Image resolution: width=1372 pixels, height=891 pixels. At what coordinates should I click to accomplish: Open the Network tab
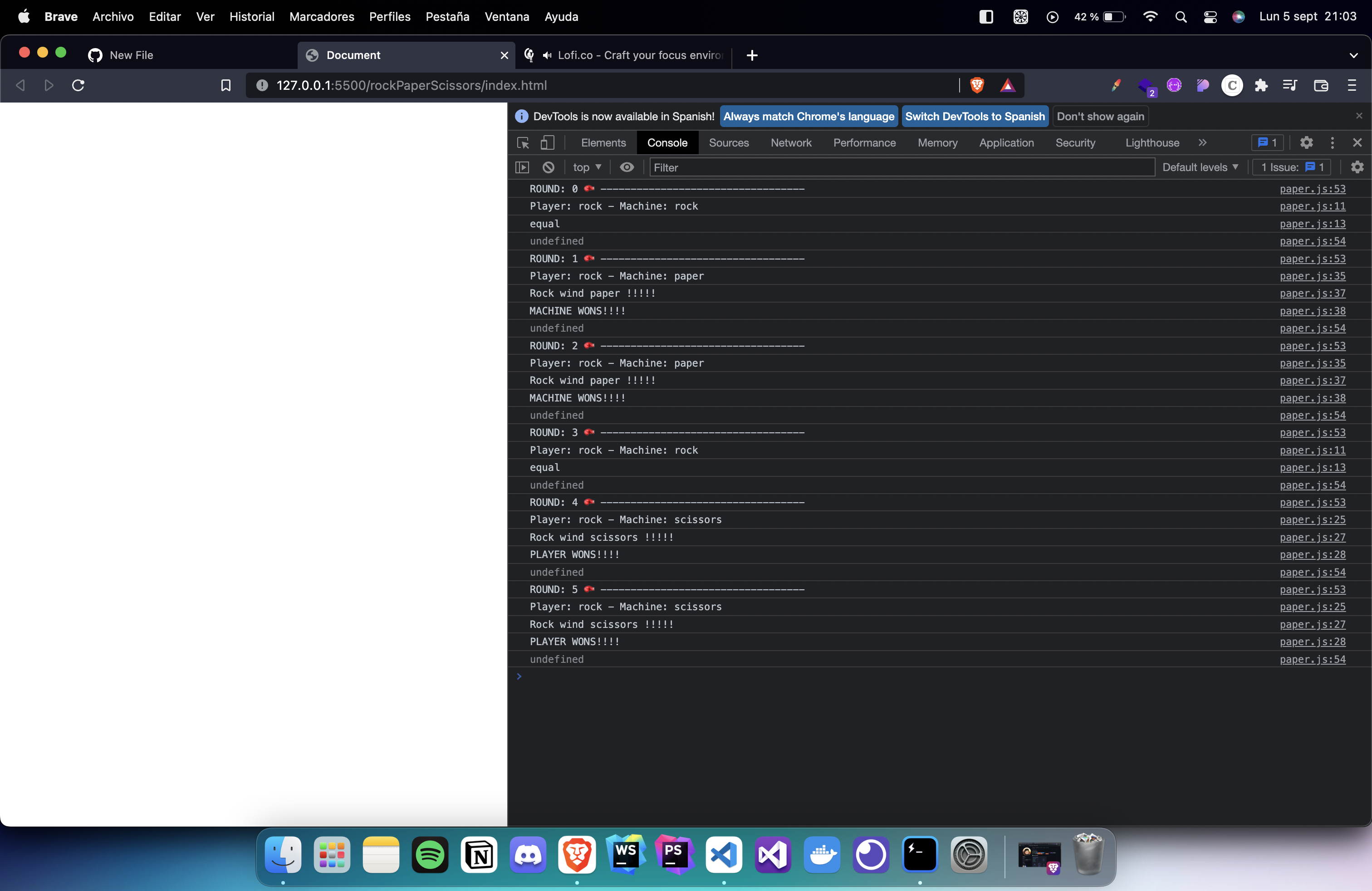pyautogui.click(x=791, y=142)
